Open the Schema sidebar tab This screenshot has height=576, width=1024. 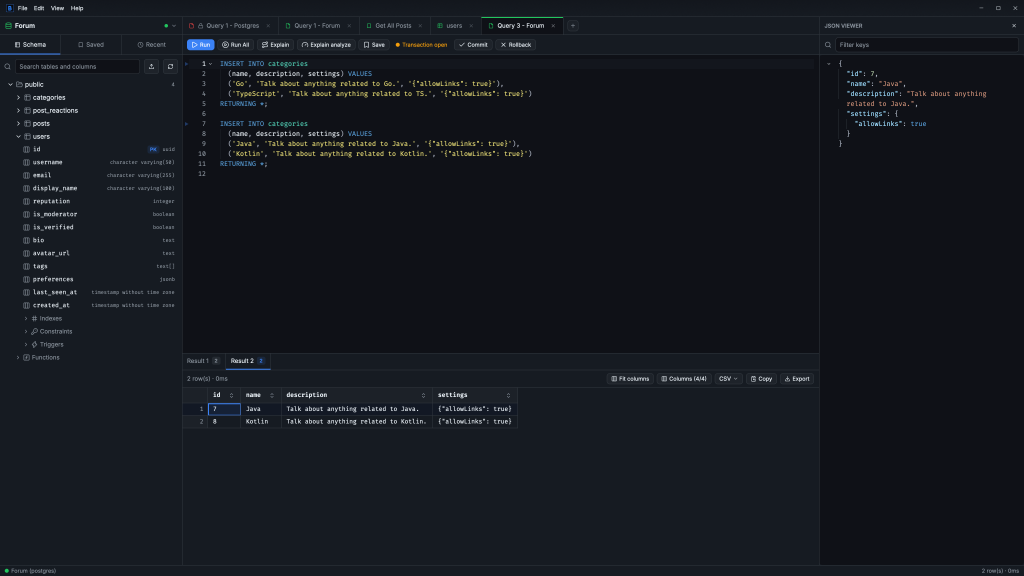click(31, 45)
